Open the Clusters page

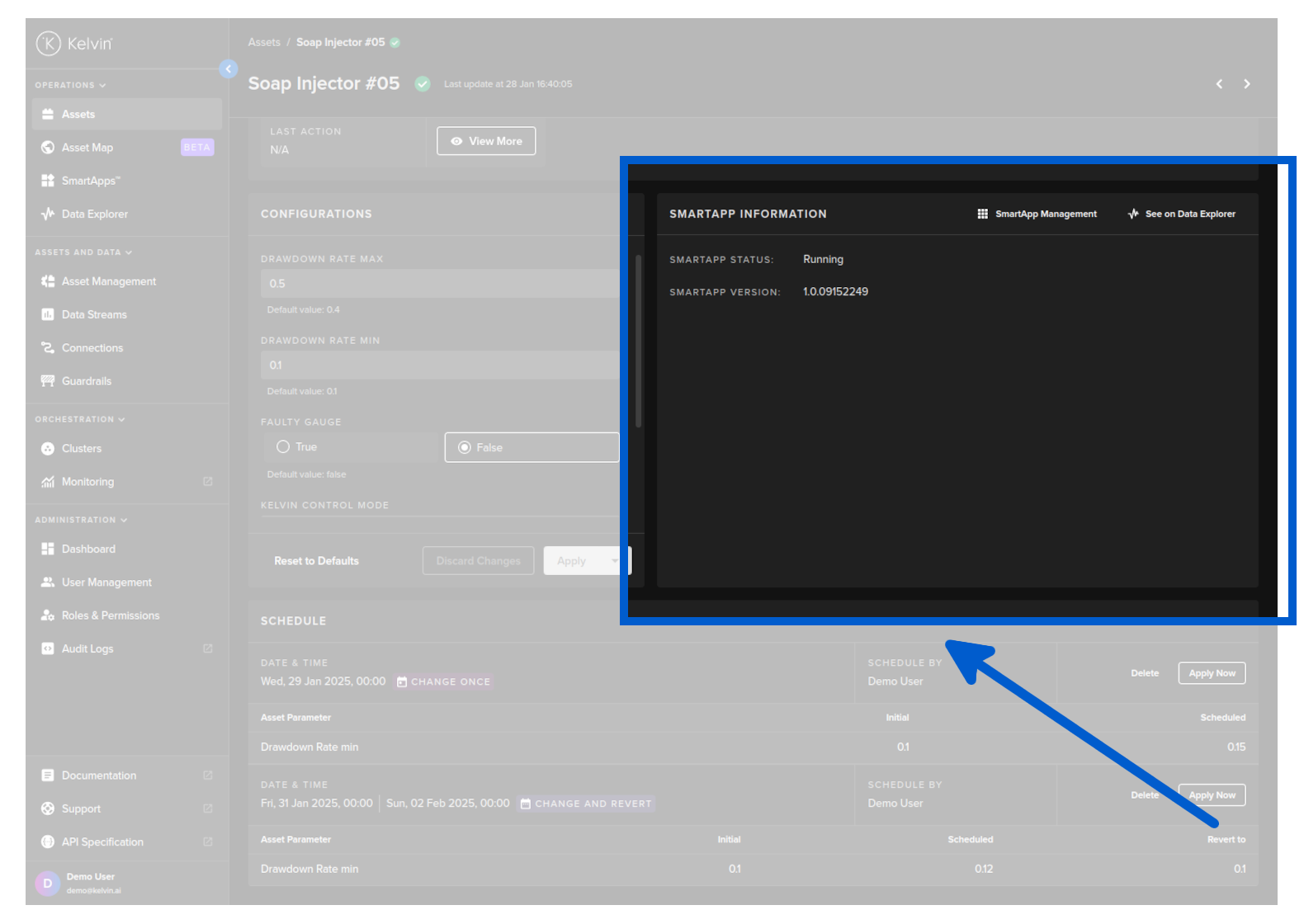82,448
